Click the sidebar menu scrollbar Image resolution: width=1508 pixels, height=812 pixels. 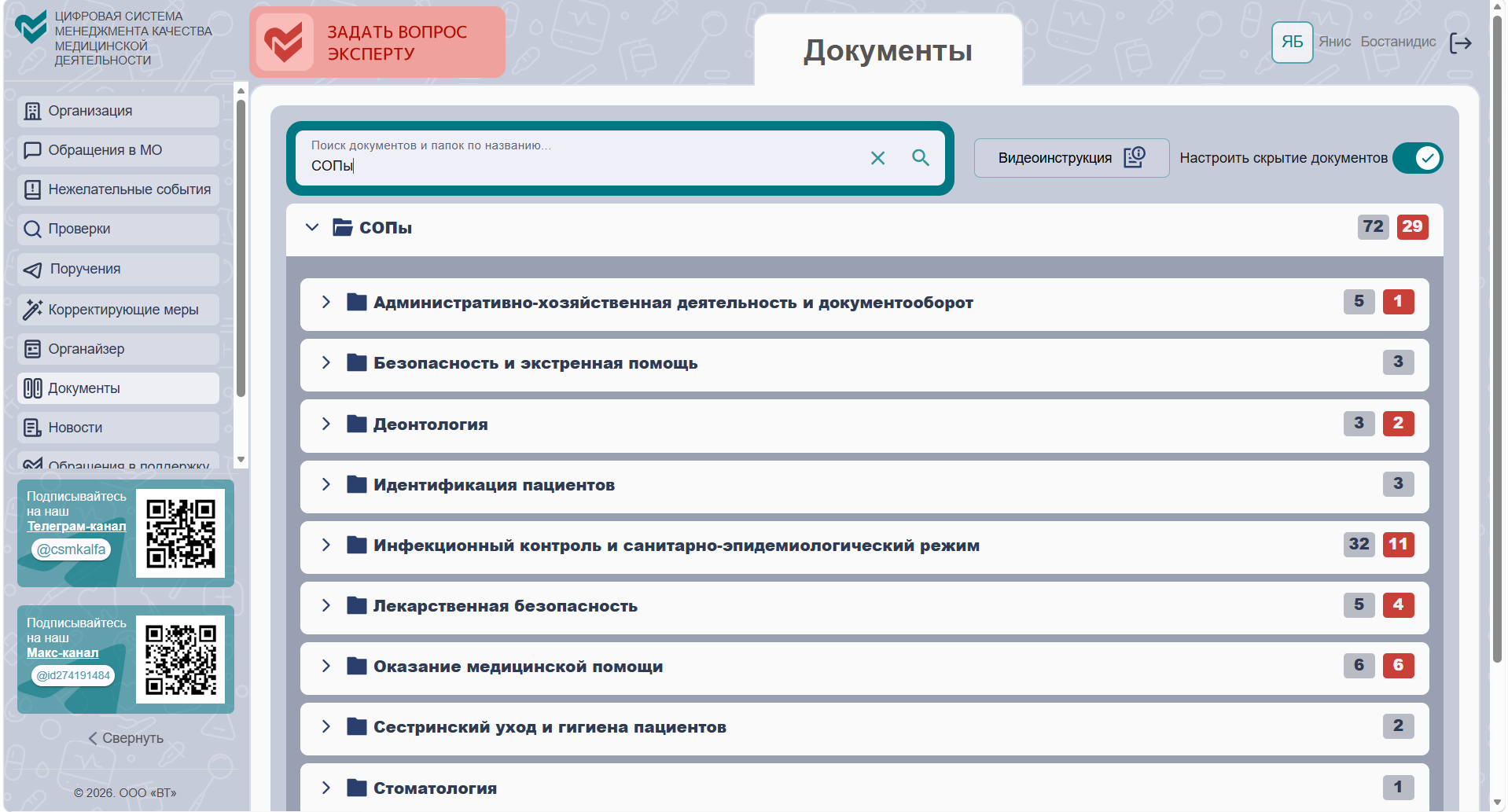pyautogui.click(x=241, y=248)
